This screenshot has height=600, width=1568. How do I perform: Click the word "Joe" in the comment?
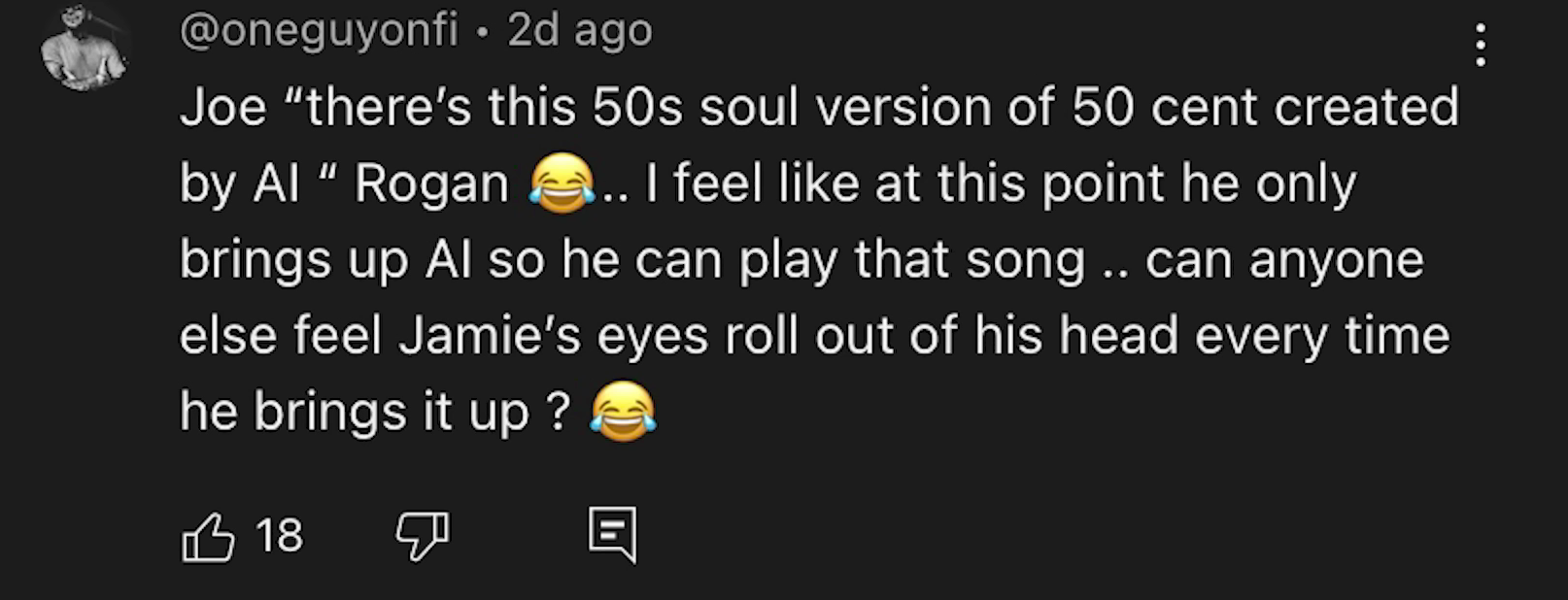pos(223,107)
